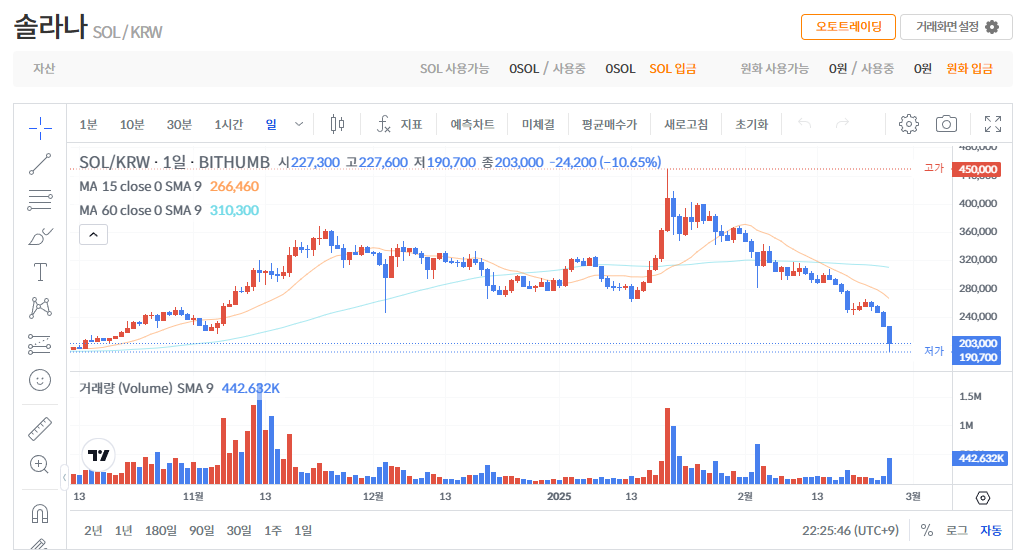Click the gear icon in 거래화면 설정
The image size is (1023, 555).
pos(992,27)
